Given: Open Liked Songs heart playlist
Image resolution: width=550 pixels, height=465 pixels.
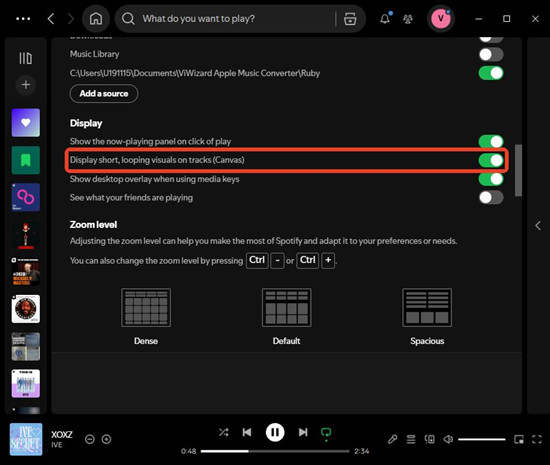Looking at the screenshot, I should pos(26,123).
